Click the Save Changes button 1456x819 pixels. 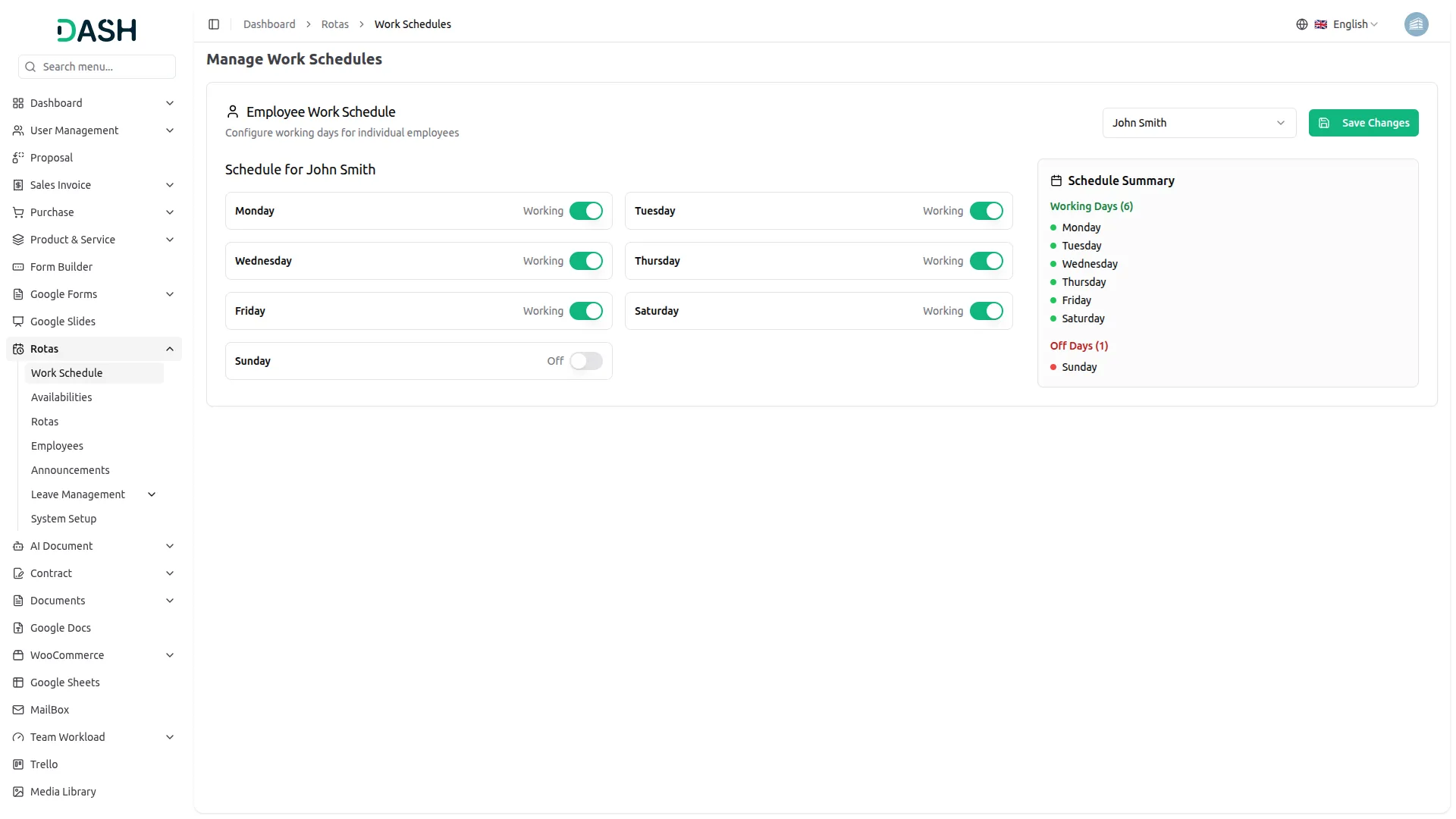coord(1363,123)
